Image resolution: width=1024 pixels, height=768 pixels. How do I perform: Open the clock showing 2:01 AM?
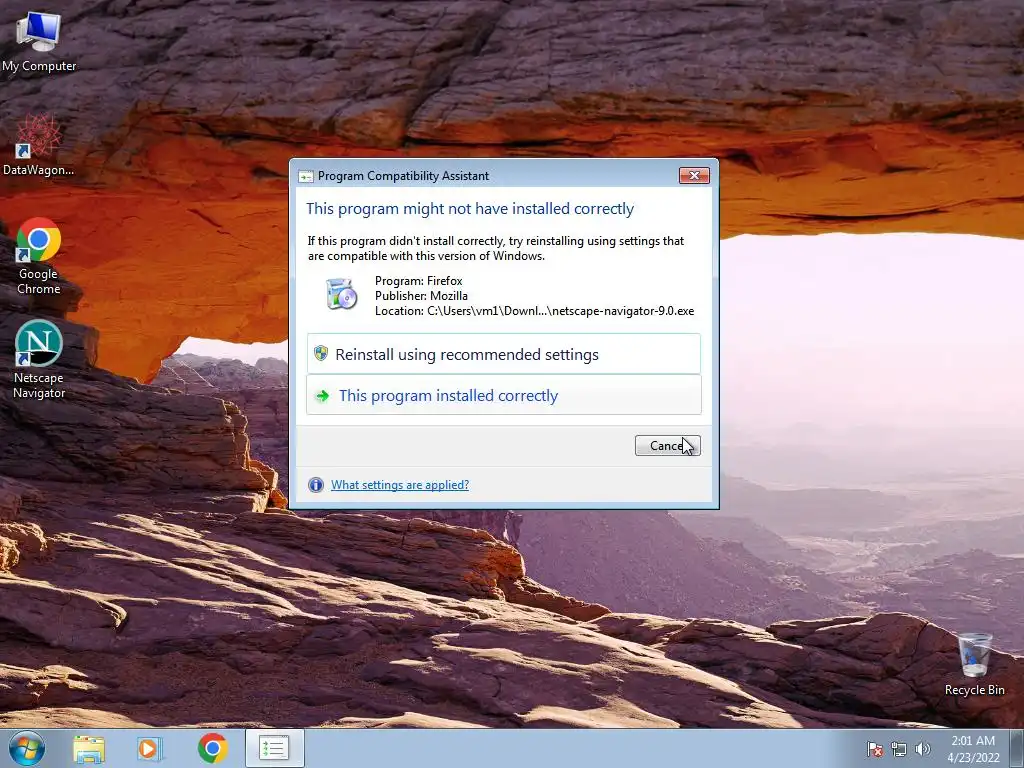pyautogui.click(x=973, y=748)
